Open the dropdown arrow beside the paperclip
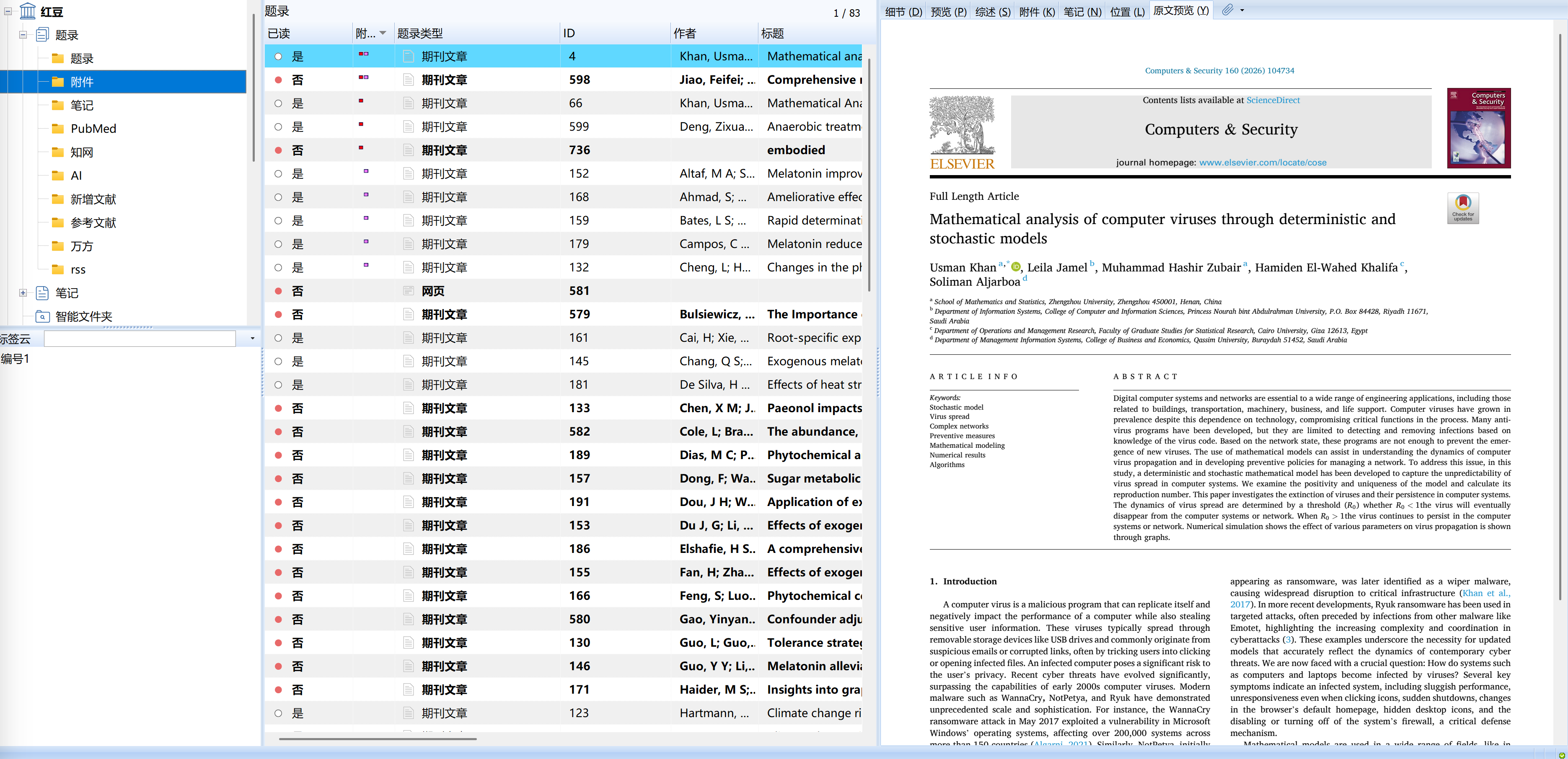The width and height of the screenshot is (1568, 759). (1242, 10)
